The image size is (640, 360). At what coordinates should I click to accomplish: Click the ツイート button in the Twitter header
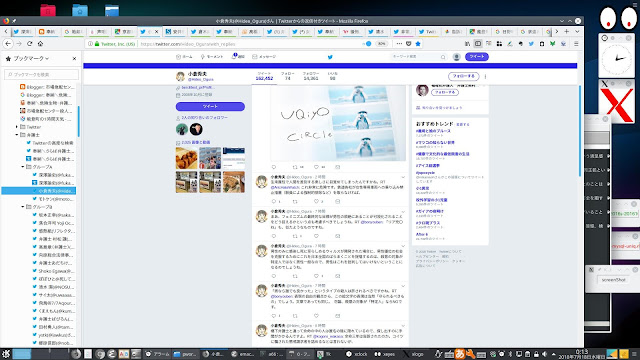(x=477, y=57)
